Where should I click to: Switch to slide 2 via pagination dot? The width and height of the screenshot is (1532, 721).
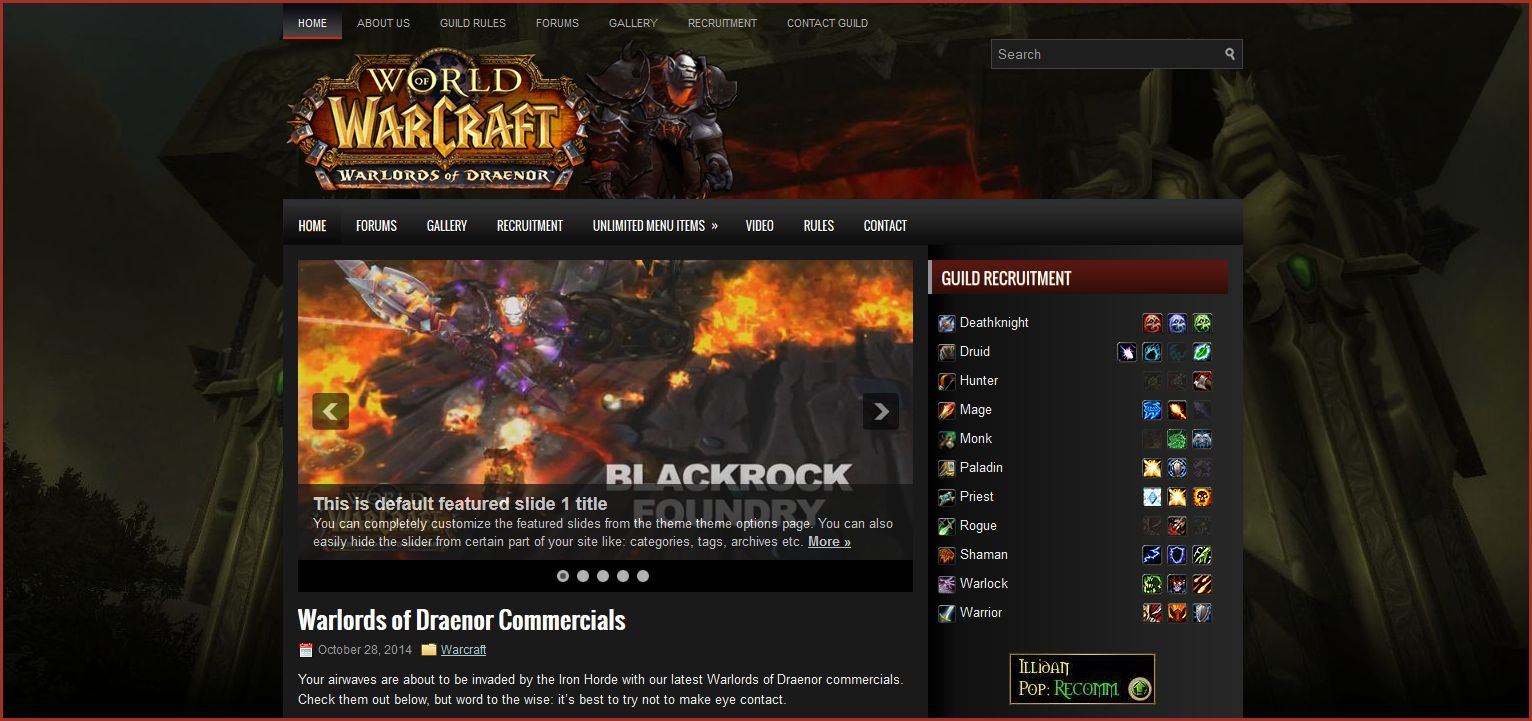point(583,576)
